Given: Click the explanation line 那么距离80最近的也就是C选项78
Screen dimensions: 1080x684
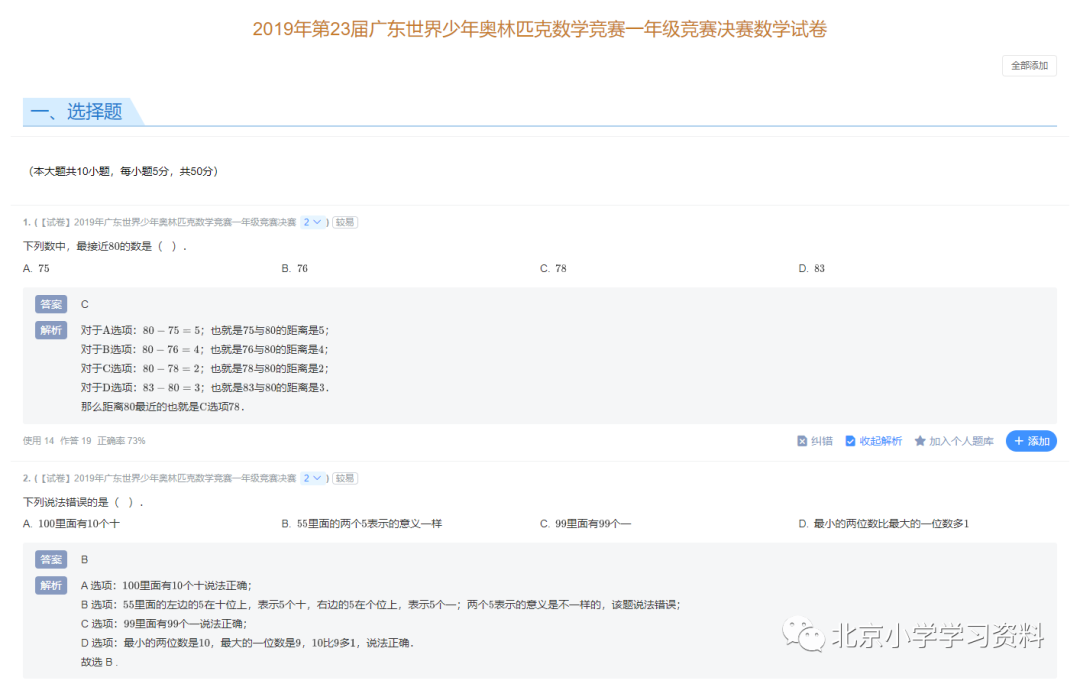Looking at the screenshot, I should (x=163, y=407).
